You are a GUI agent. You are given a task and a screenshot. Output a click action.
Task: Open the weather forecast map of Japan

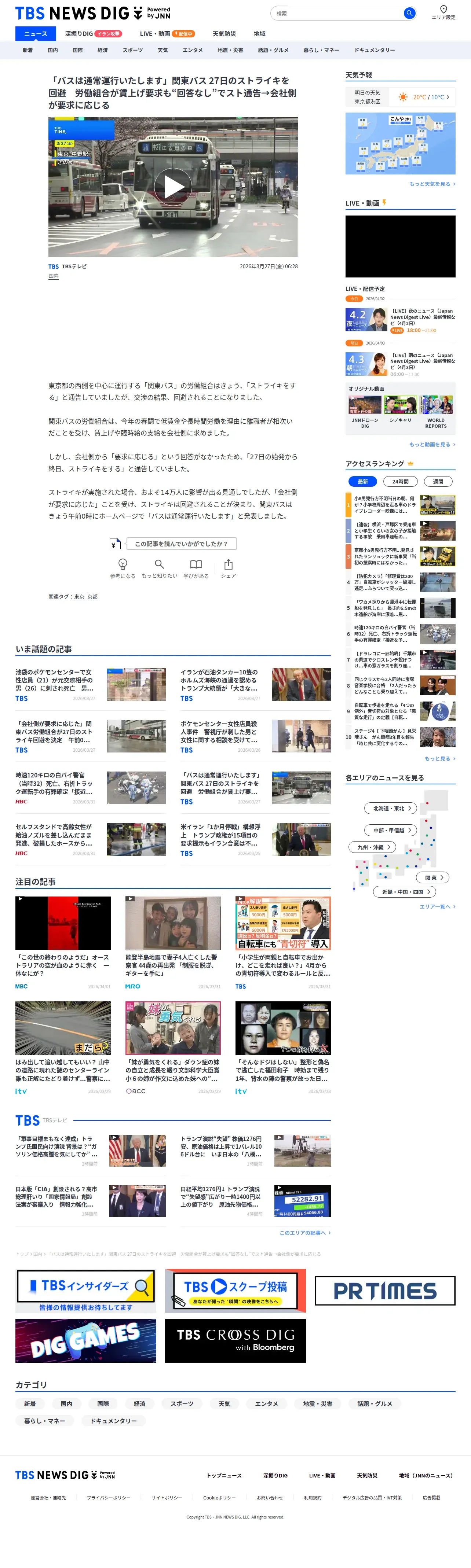[400, 144]
